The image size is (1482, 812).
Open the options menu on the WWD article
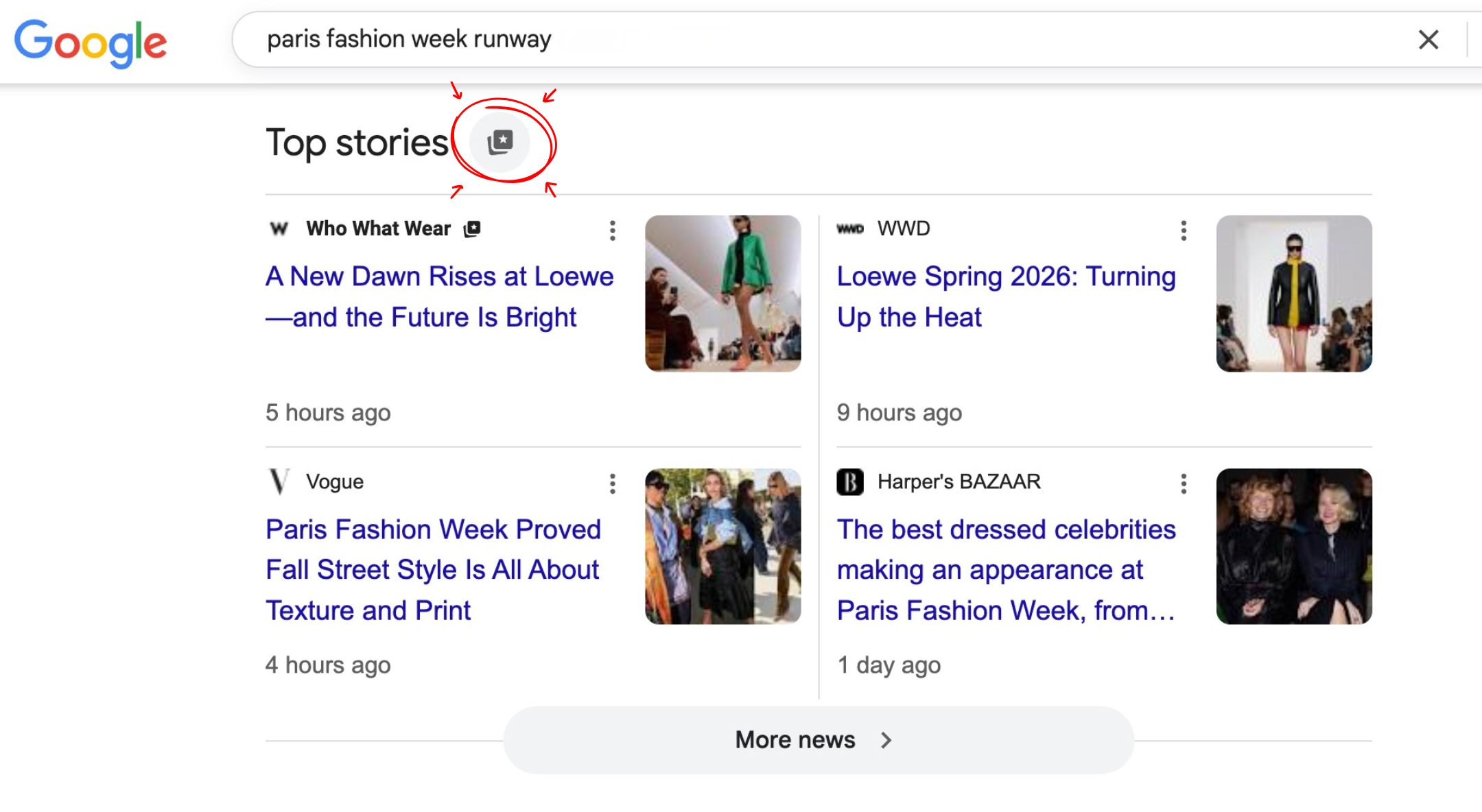pos(1183,232)
